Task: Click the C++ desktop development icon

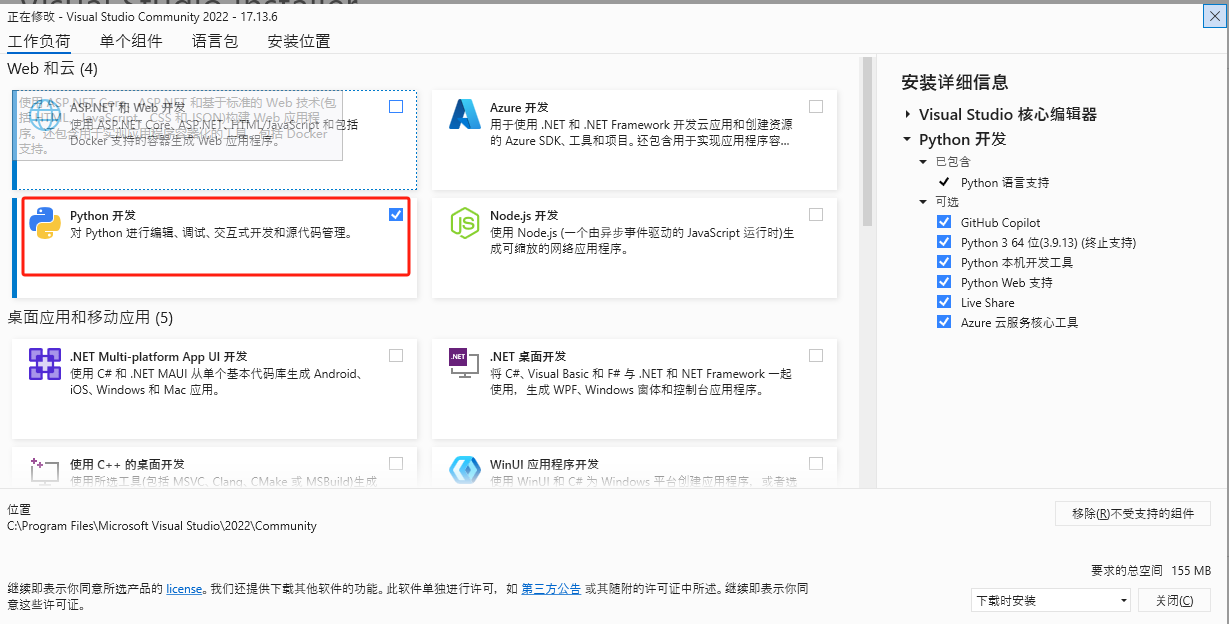Action: [x=45, y=470]
